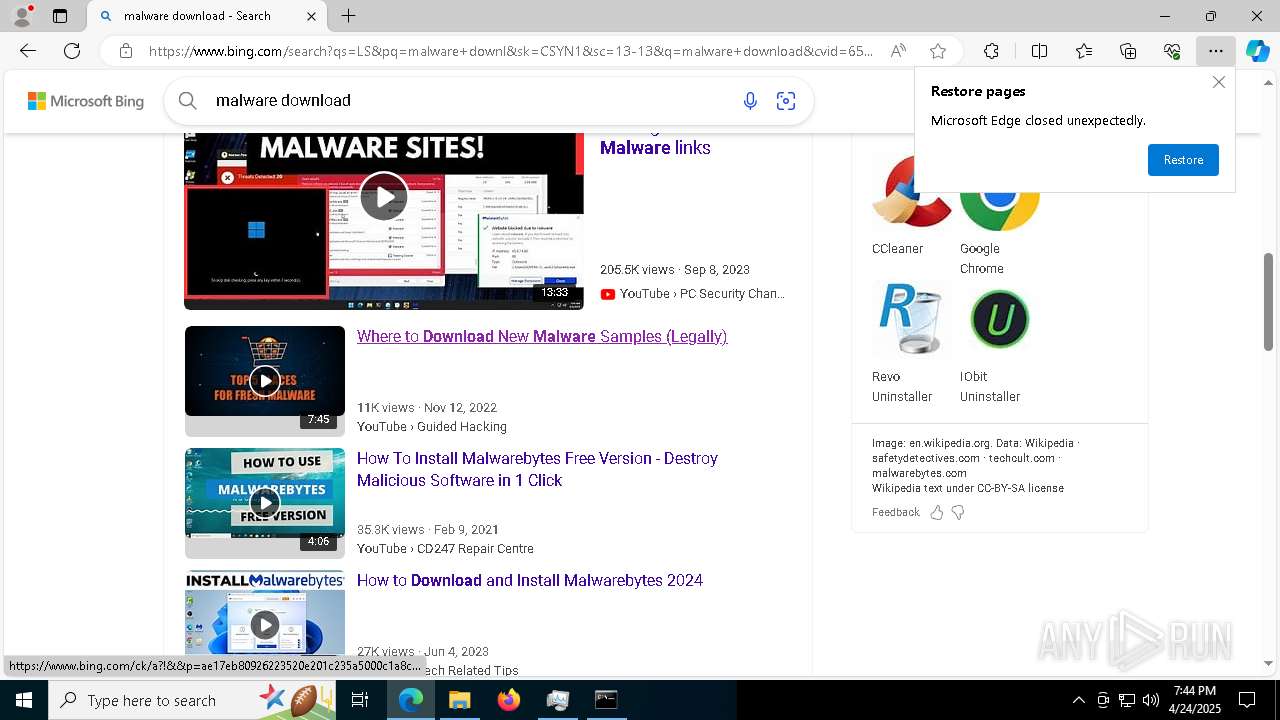Open File Explorer from taskbar
1280x720 pixels.
(459, 700)
